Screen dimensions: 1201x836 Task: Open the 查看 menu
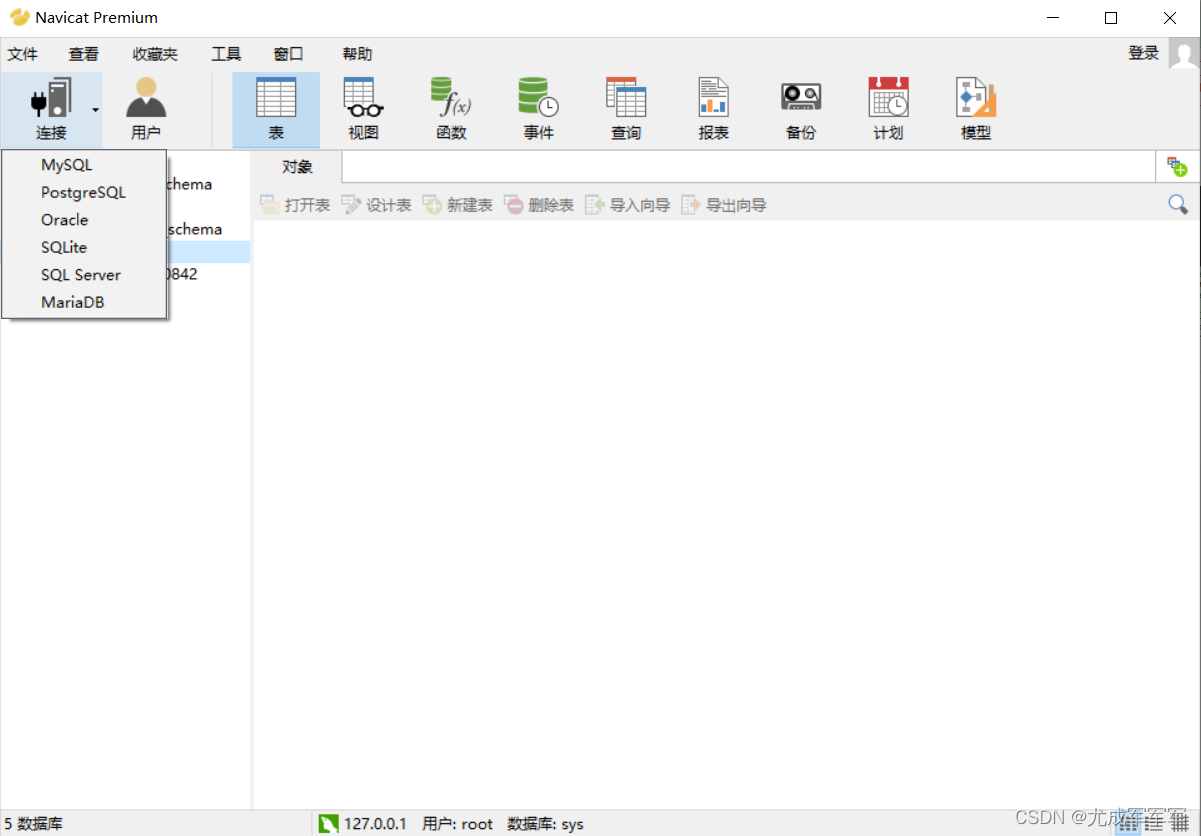(84, 54)
